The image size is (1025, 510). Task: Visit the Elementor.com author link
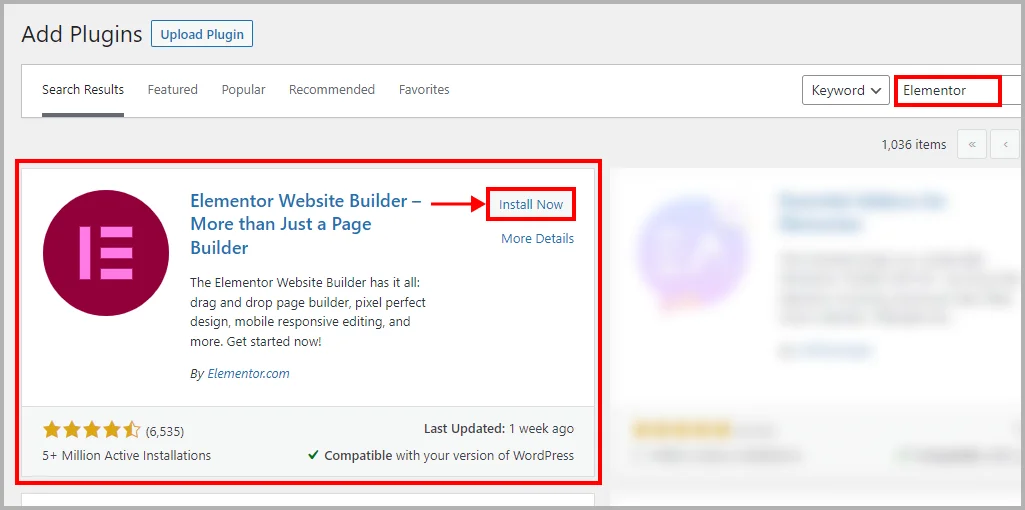[248, 373]
